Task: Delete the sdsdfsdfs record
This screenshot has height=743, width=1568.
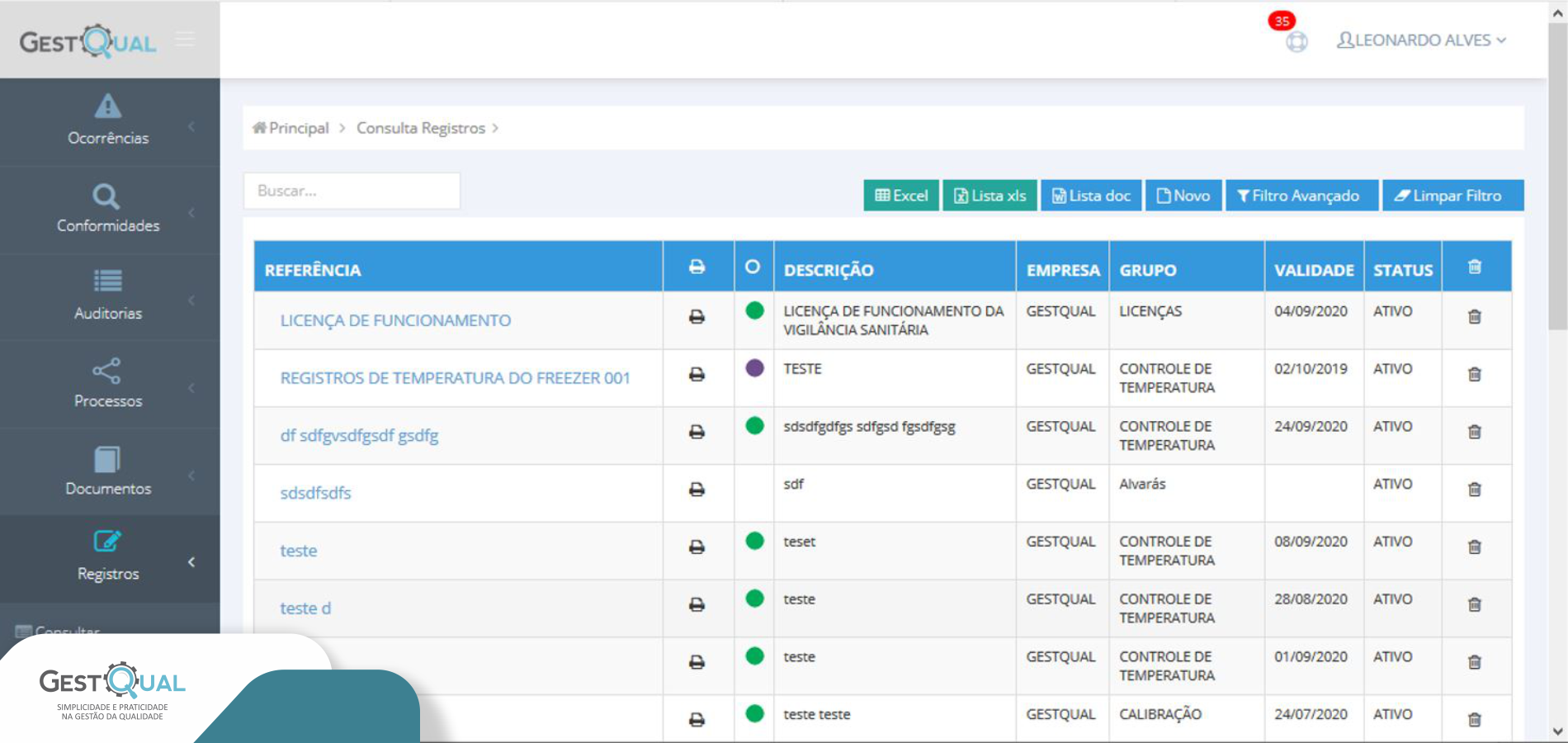Action: pyautogui.click(x=1475, y=490)
